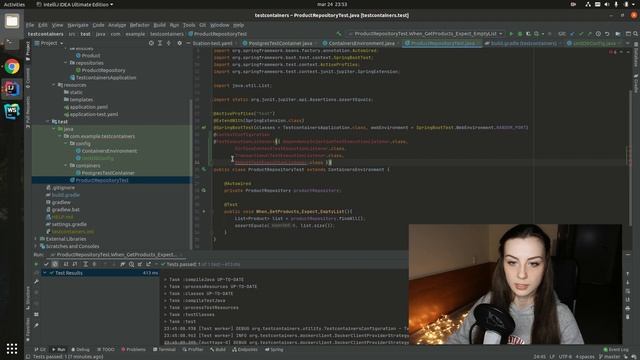
Task: Open application-test.yaml file
Action: (x=94, y=114)
